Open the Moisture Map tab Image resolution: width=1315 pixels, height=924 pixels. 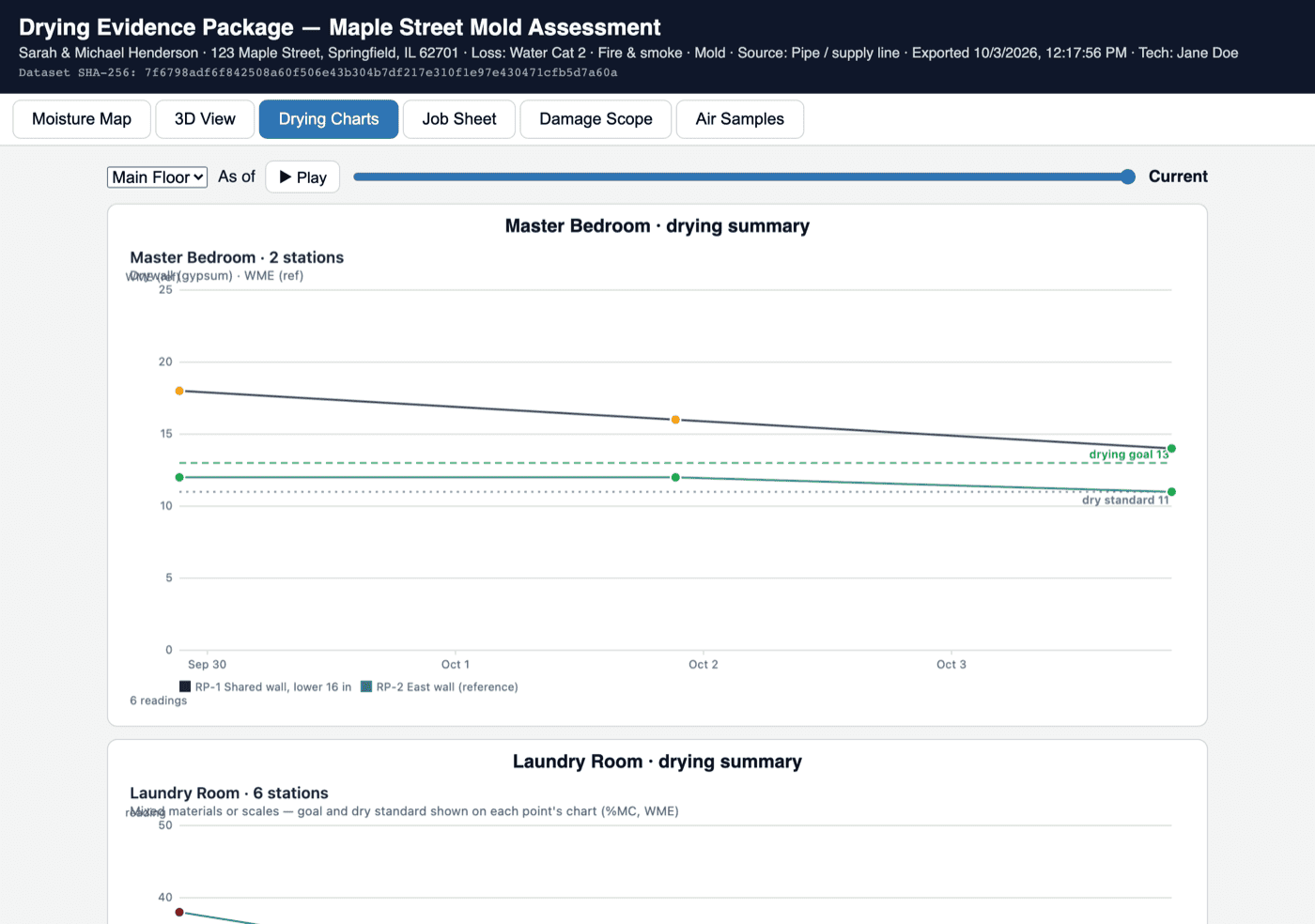(x=82, y=119)
